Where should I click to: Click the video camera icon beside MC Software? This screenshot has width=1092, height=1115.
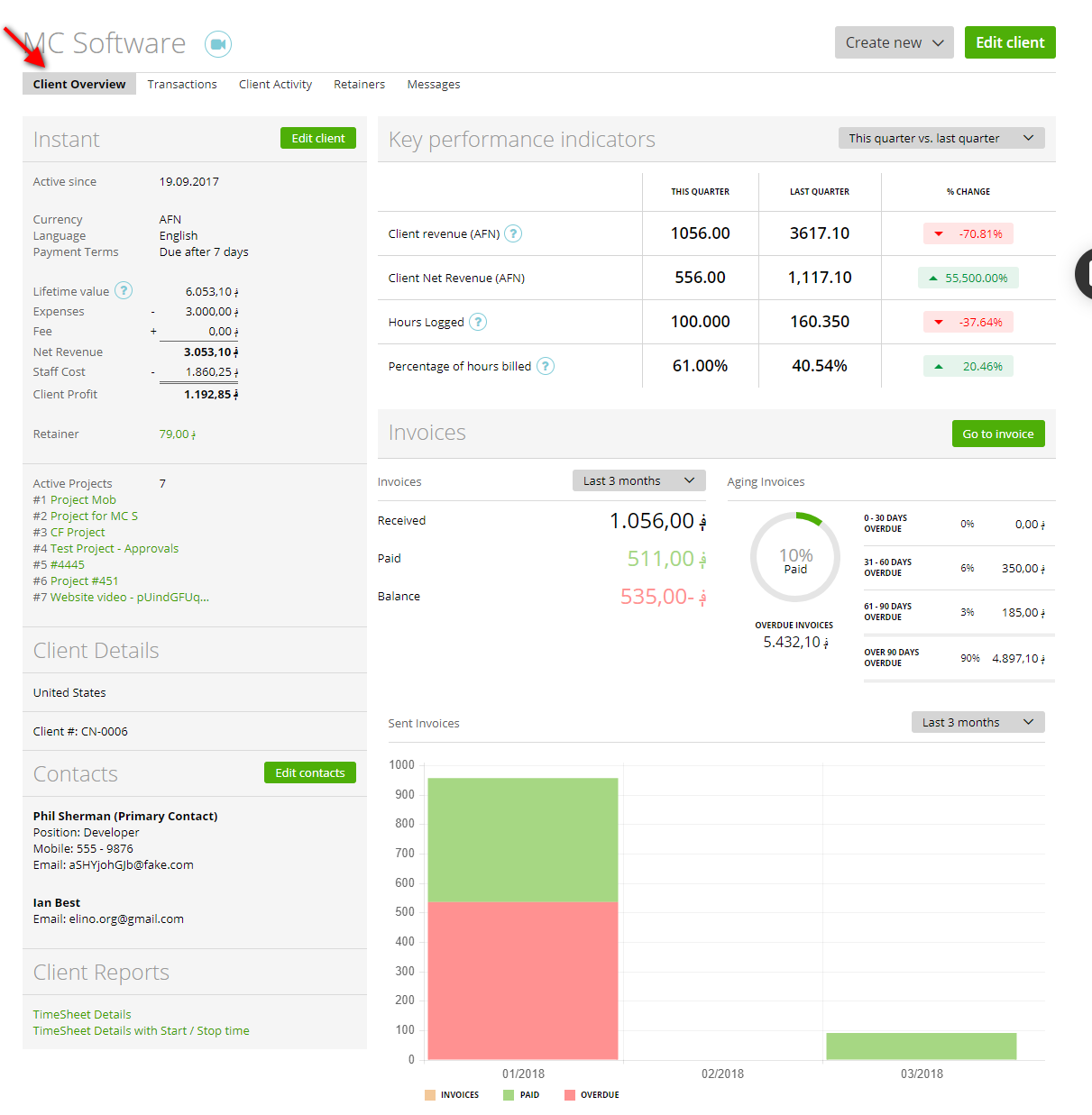pos(217,43)
